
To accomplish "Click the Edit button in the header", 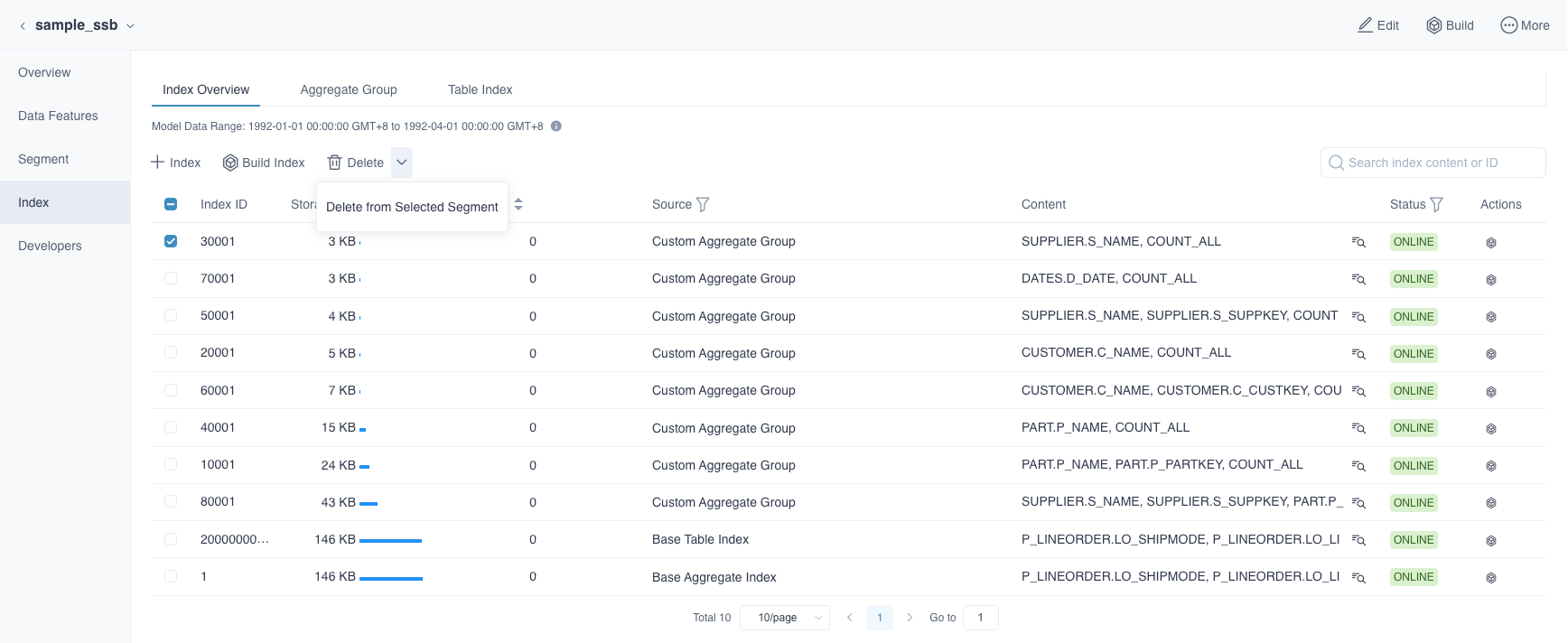I will 1378,25.
